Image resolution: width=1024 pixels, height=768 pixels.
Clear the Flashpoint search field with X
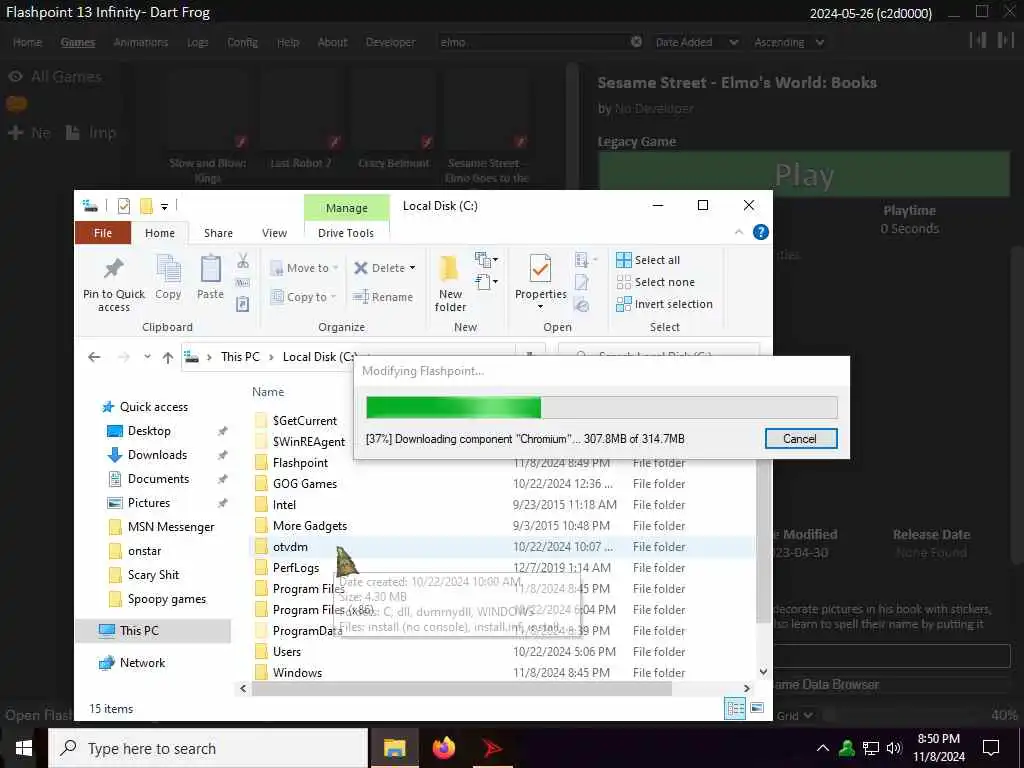coord(636,42)
